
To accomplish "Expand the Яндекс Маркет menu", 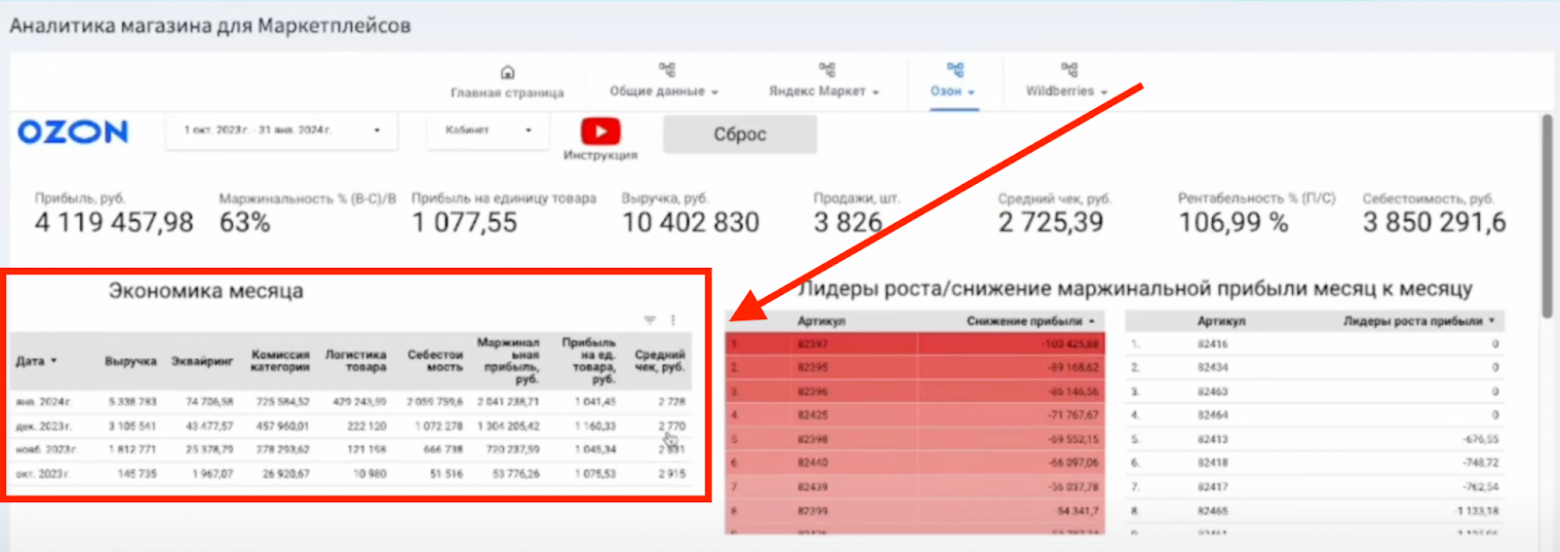I will coord(824,92).
